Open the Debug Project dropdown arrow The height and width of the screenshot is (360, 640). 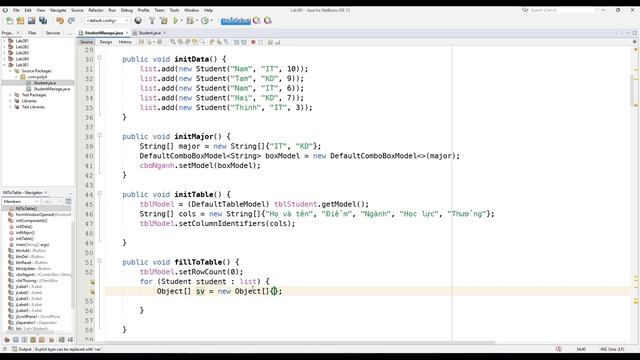point(196,20)
